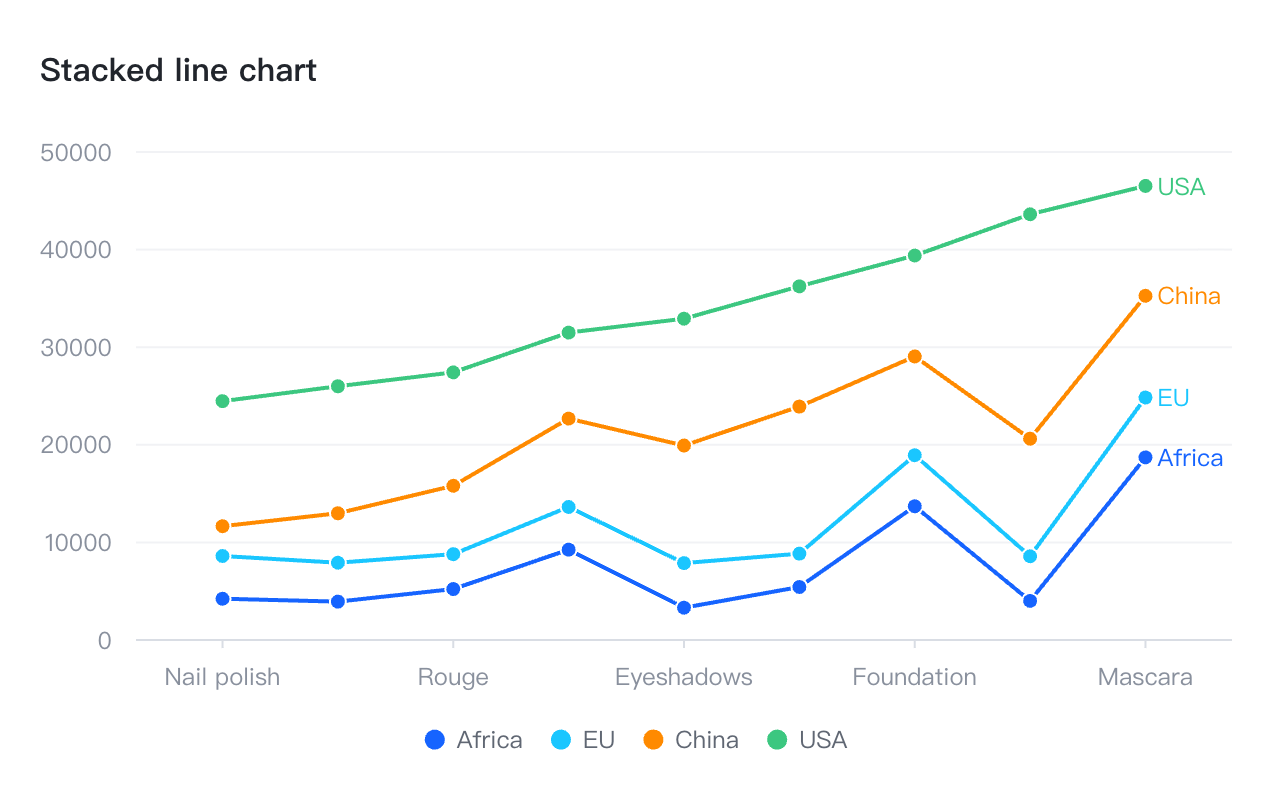The height and width of the screenshot is (800, 1272).
Task: Click the China legend label text
Action: [x=707, y=740]
